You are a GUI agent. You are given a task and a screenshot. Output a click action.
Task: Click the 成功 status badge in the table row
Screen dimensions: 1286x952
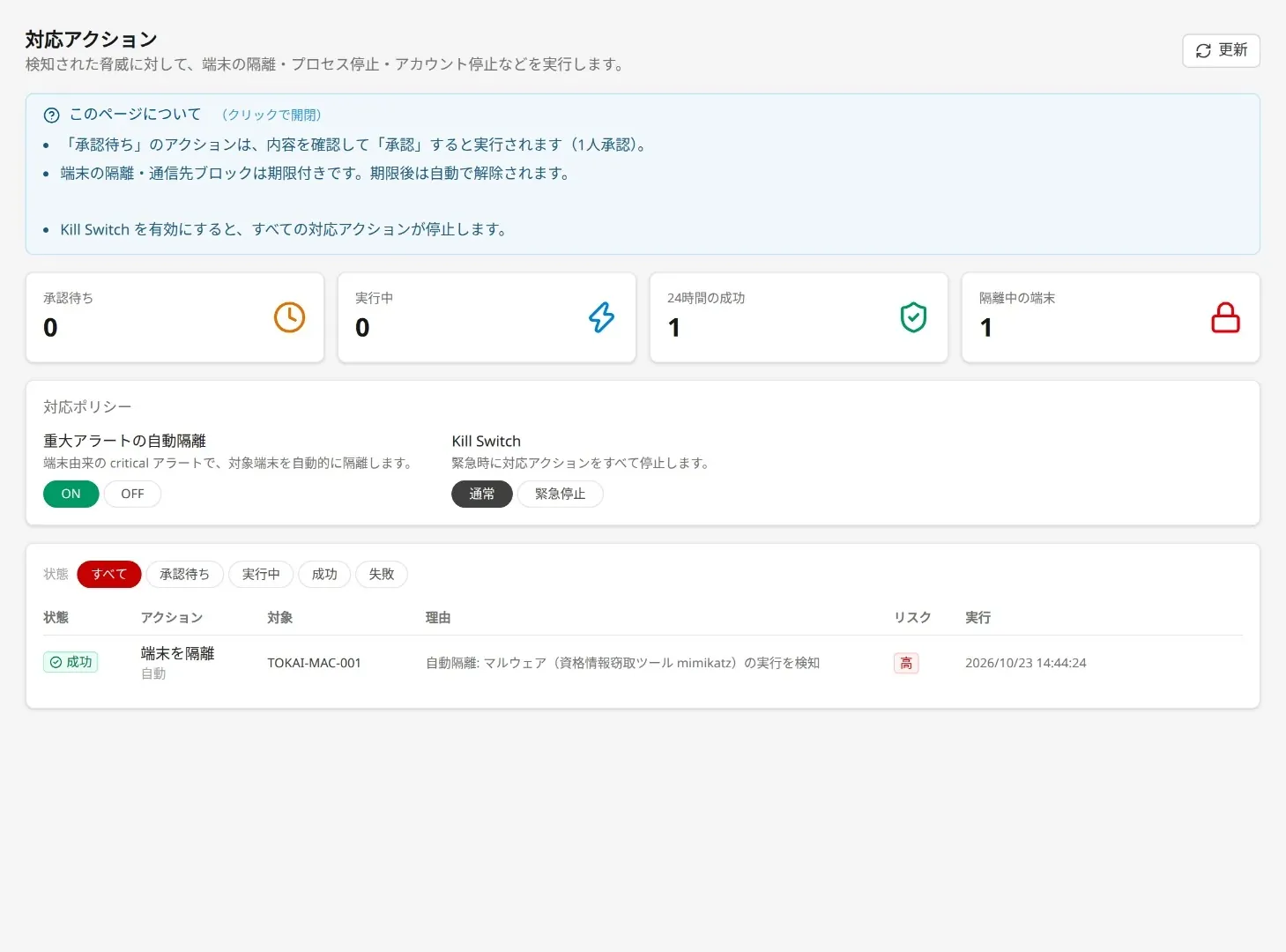[71, 662]
